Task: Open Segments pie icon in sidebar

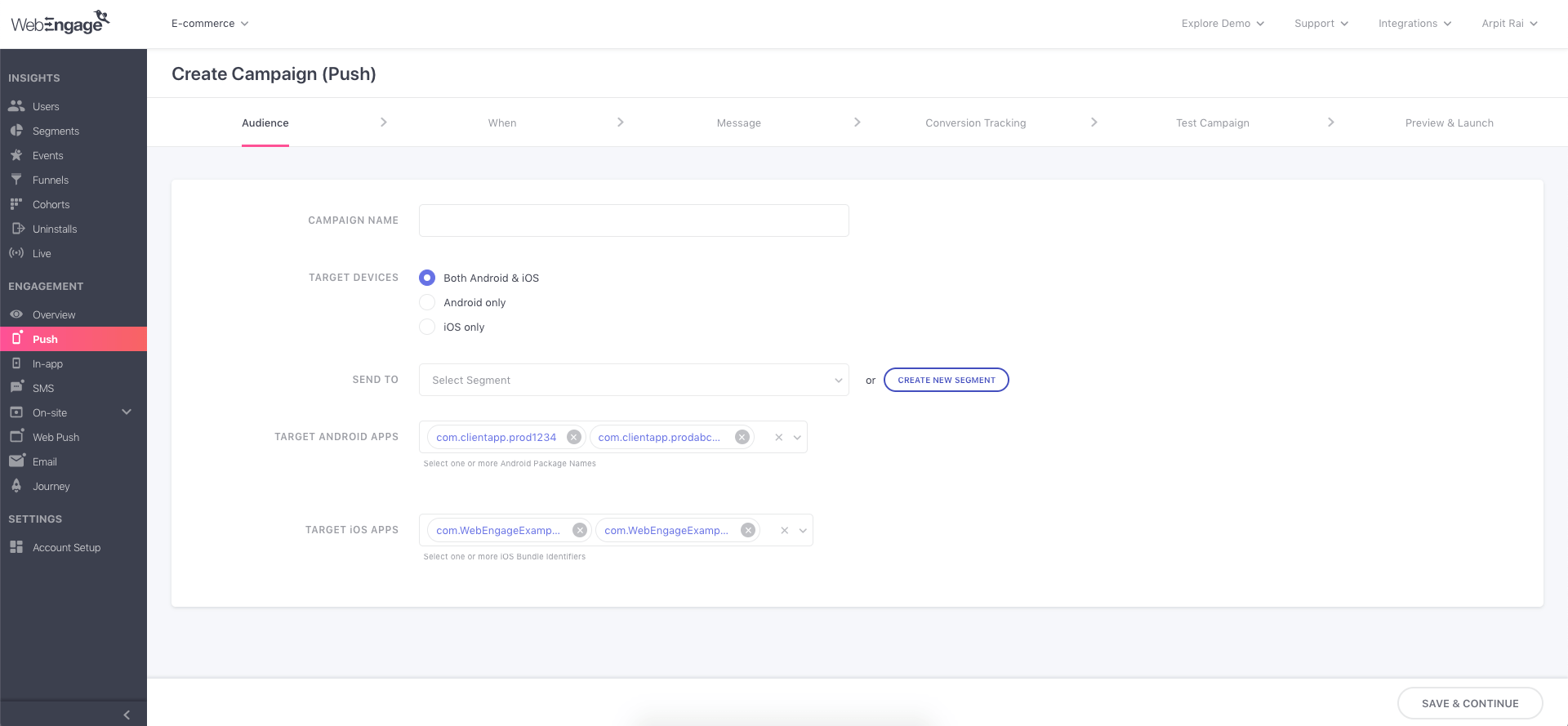Action: click(x=16, y=131)
